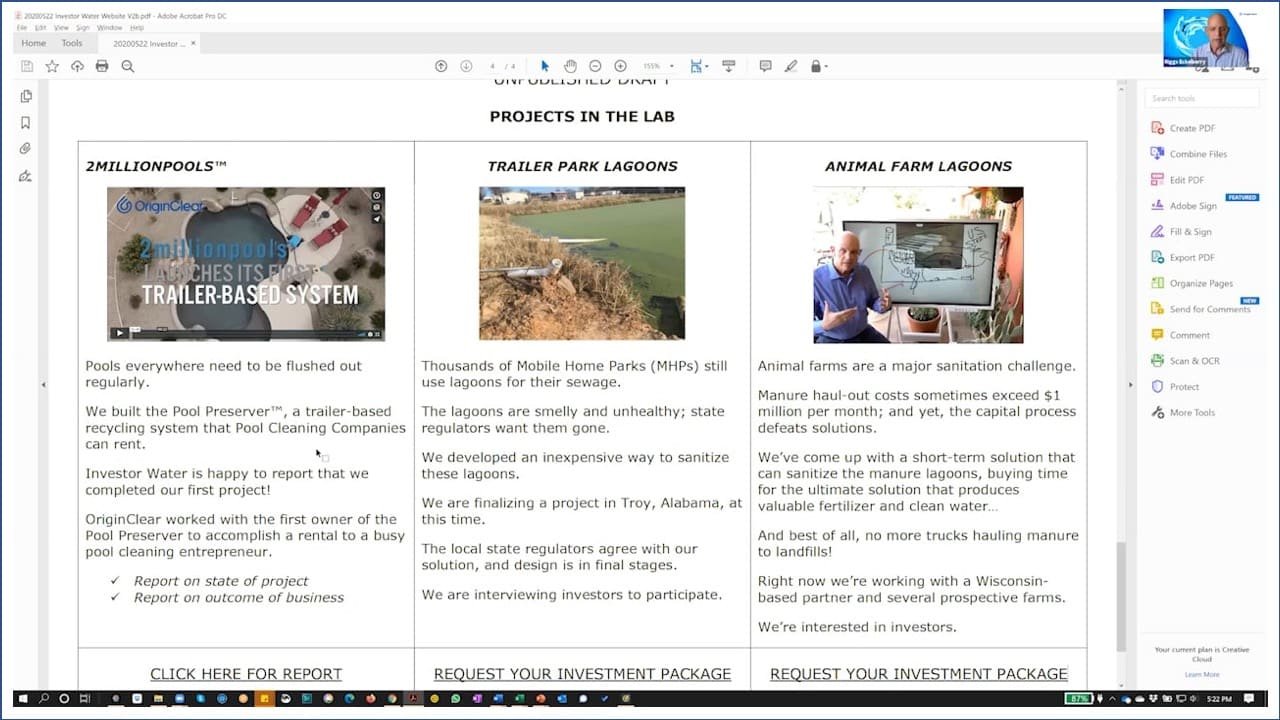Click the Search tools field
This screenshot has height=720, width=1280.
pos(1202,98)
